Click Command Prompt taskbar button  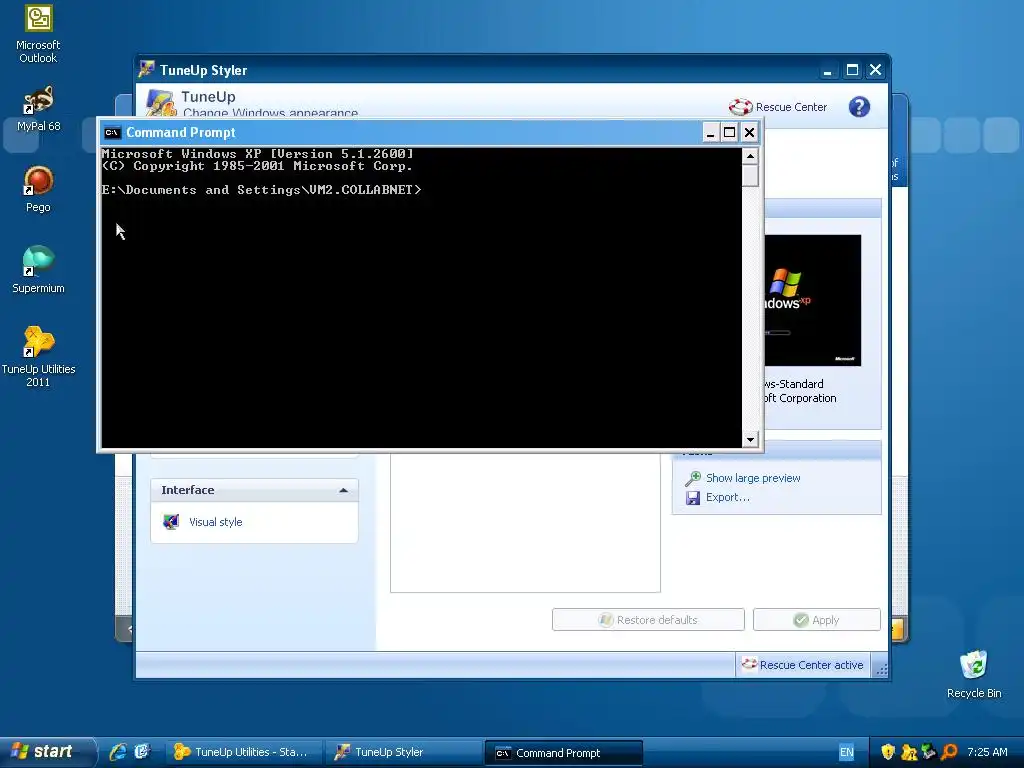click(564, 752)
